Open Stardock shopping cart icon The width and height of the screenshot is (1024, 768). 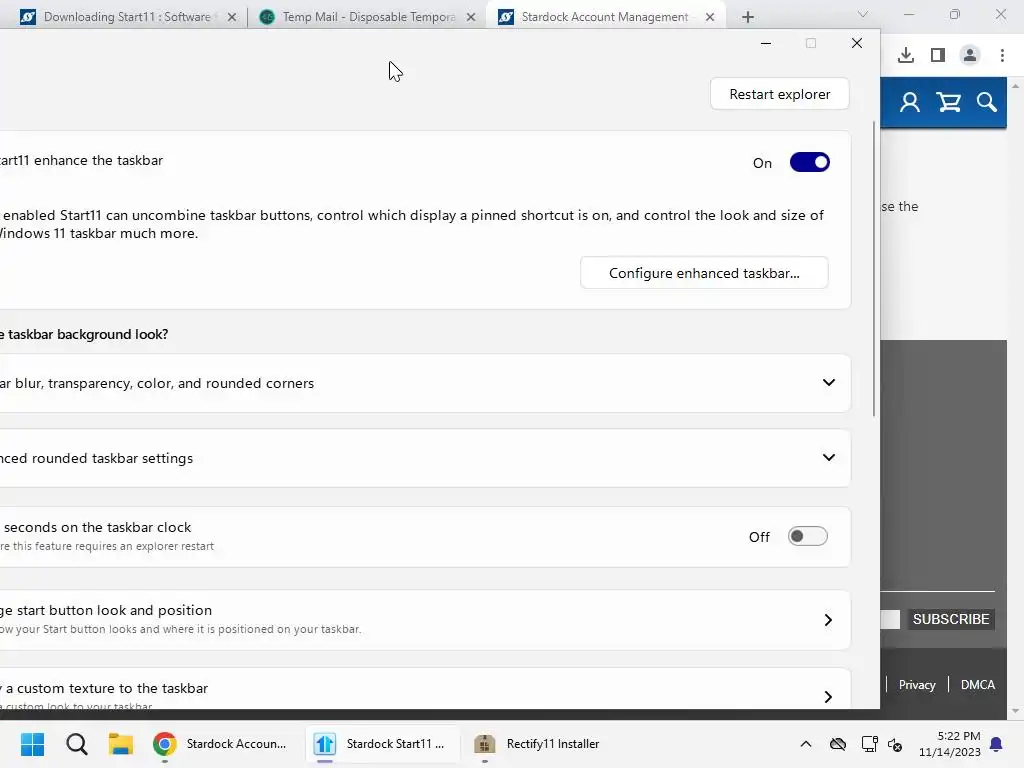click(x=948, y=103)
